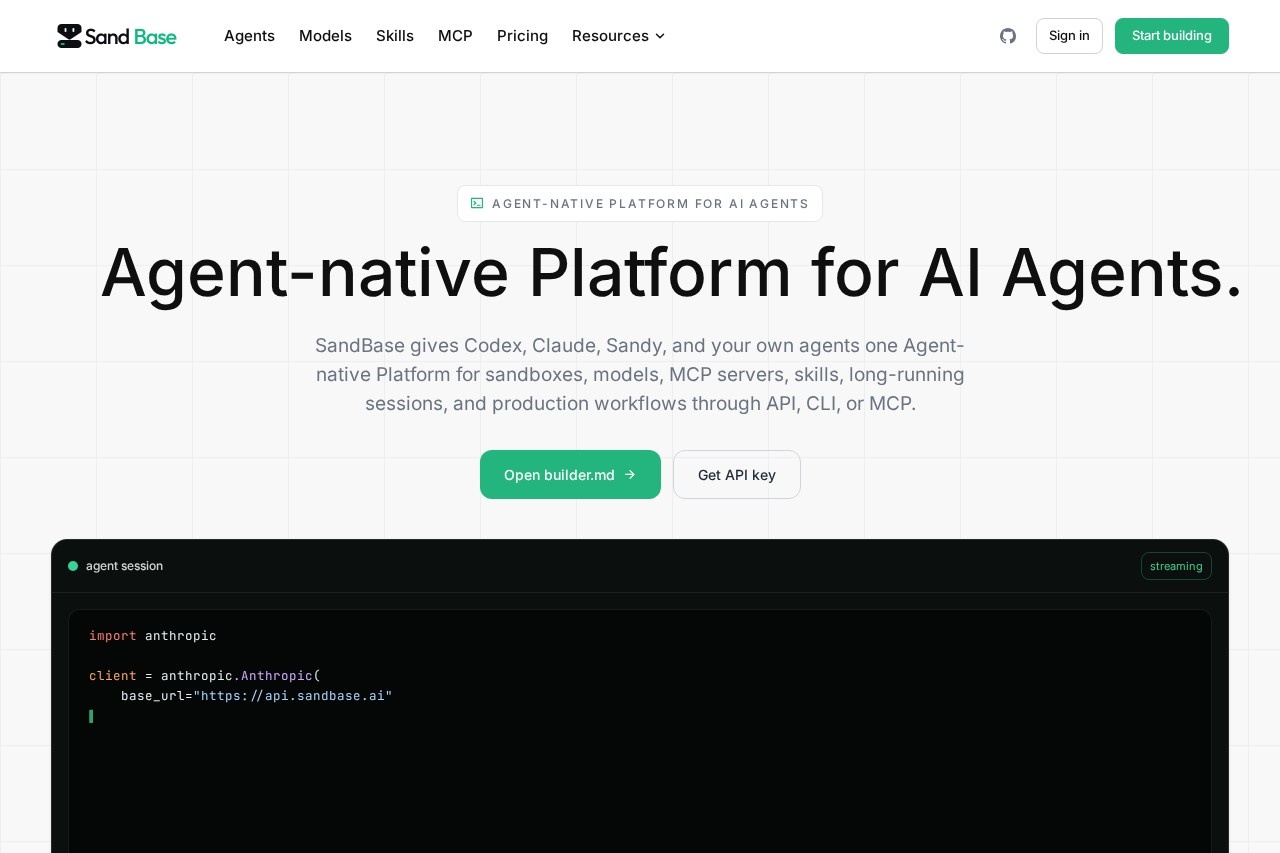
Task: Click the "import anthropic" code line
Action: [x=153, y=636]
